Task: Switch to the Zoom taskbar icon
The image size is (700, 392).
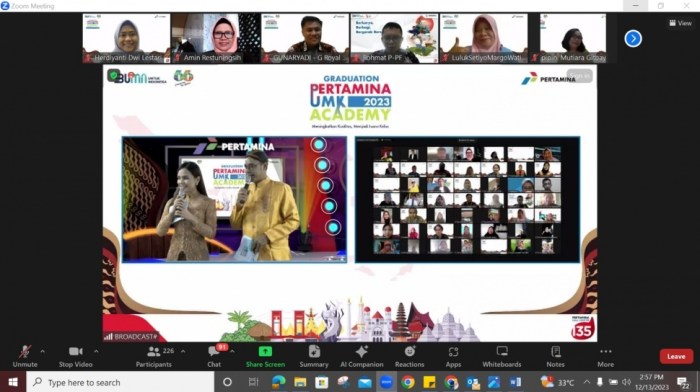Action: pyautogui.click(x=386, y=382)
